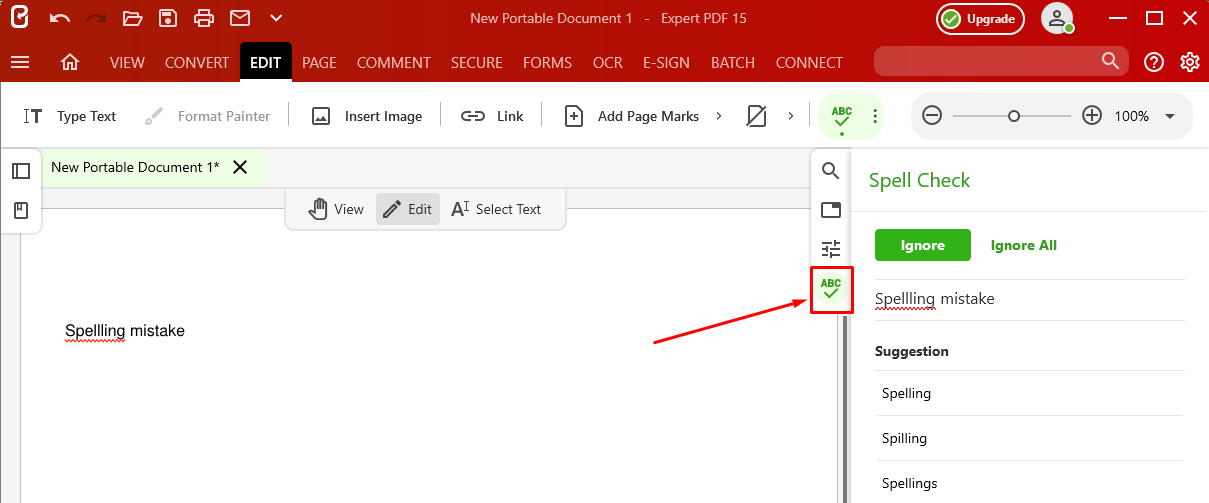Select the EDIT ribbon tab
Image resolution: width=1209 pixels, height=503 pixels.
266,62
